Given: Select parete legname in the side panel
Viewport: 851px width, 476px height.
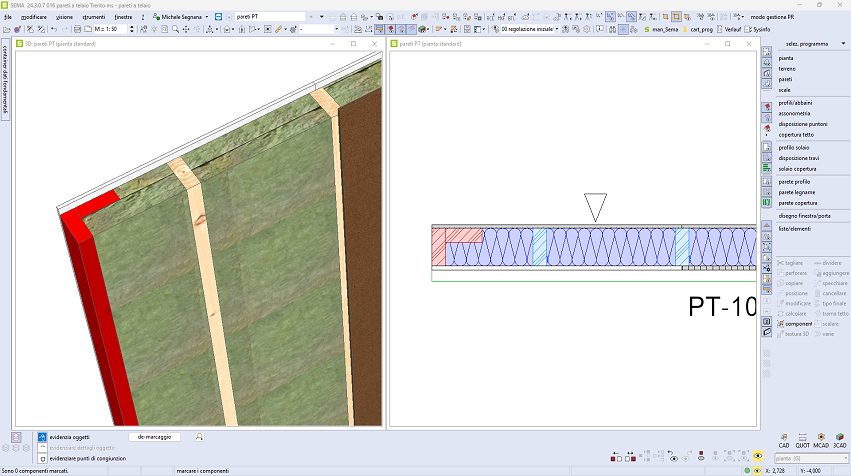Looking at the screenshot, I should tap(797, 192).
